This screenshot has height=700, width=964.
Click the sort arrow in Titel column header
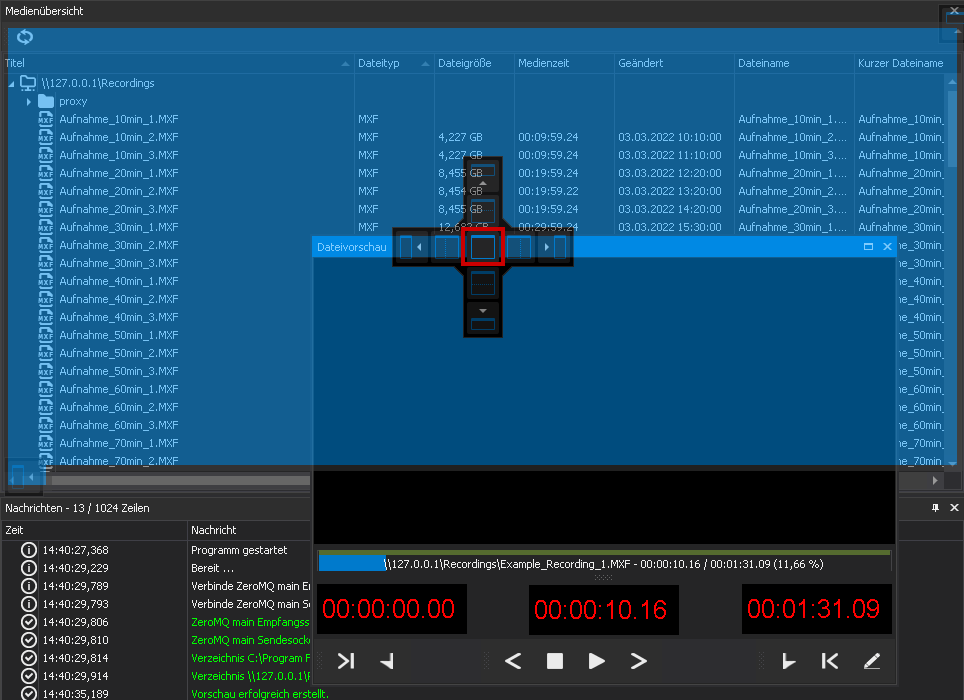[x=346, y=63]
